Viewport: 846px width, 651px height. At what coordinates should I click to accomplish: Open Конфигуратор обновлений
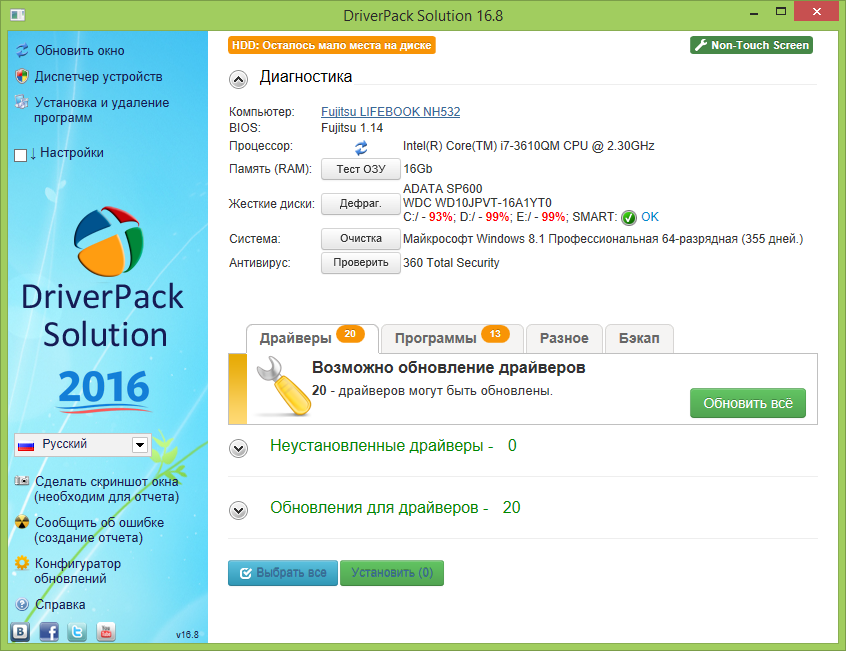pyautogui.click(x=78, y=571)
